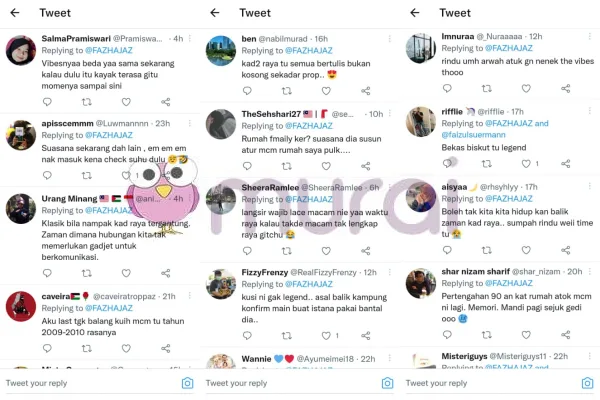Retweet SheeraRamlee's reply about langsir
Image resolution: width=600 pixels, height=400 pixels.
click(x=287, y=251)
